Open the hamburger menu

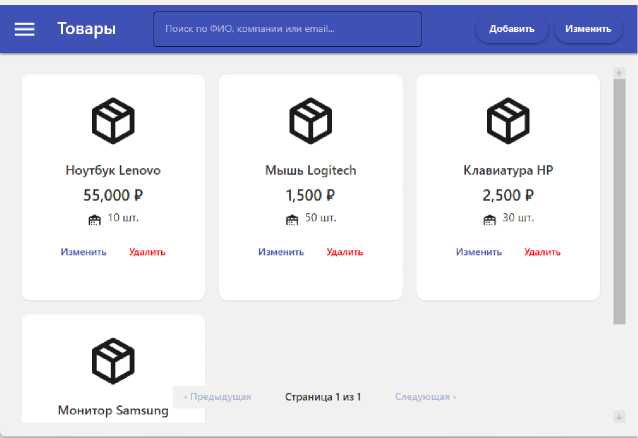(x=24, y=29)
